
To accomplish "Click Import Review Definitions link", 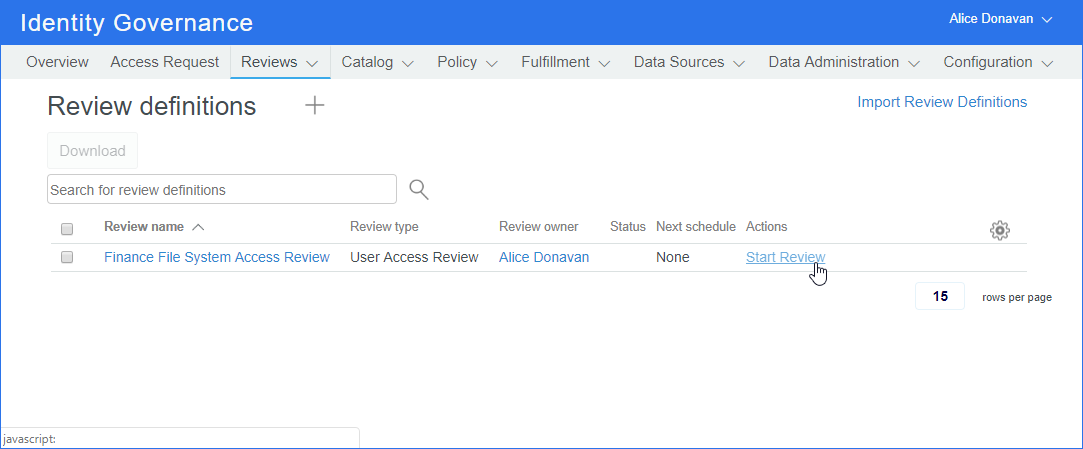I will point(942,102).
